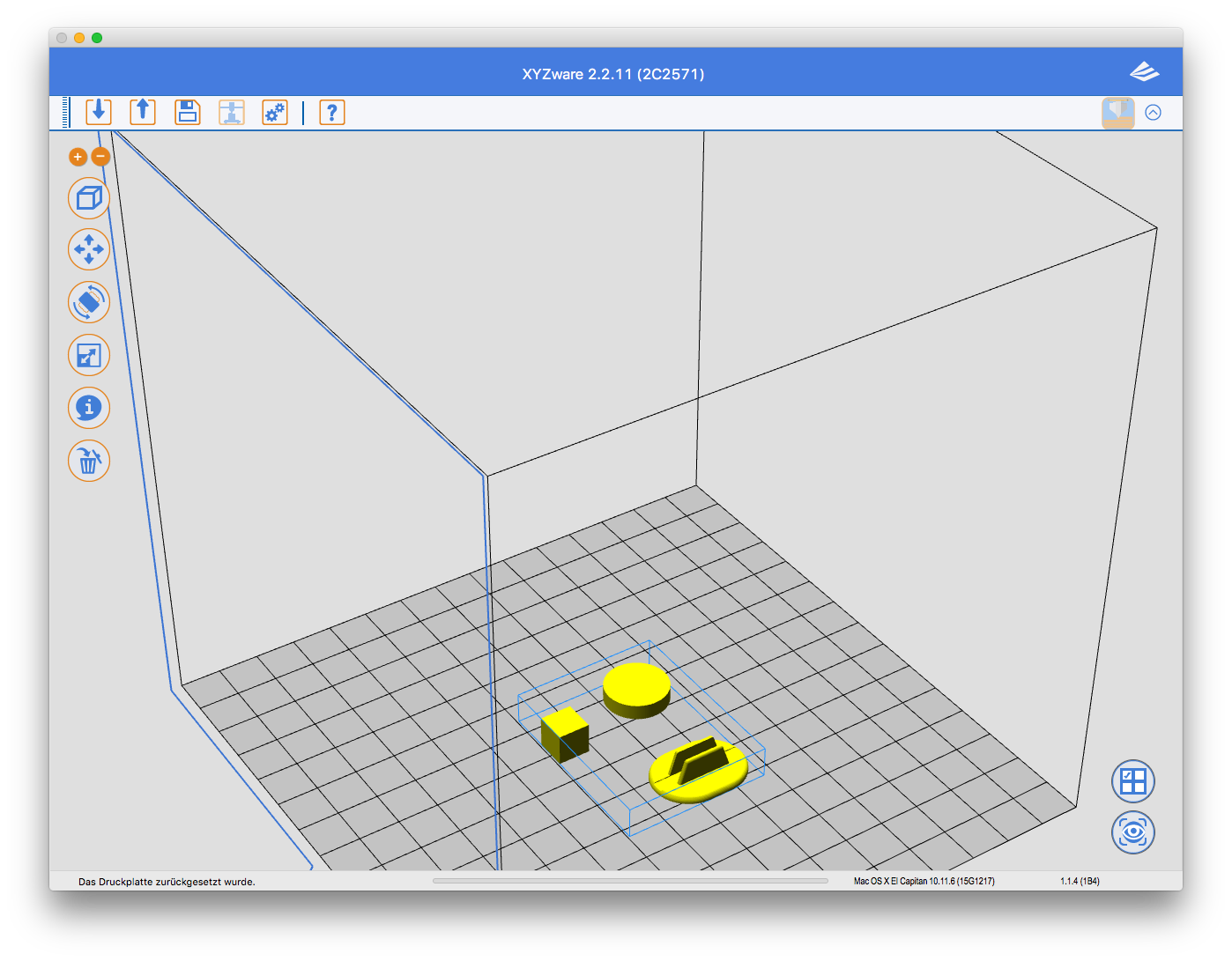
Task: Click the 'XYZware 2.2.11 (2C2571)' title text
Action: pyautogui.click(x=613, y=74)
